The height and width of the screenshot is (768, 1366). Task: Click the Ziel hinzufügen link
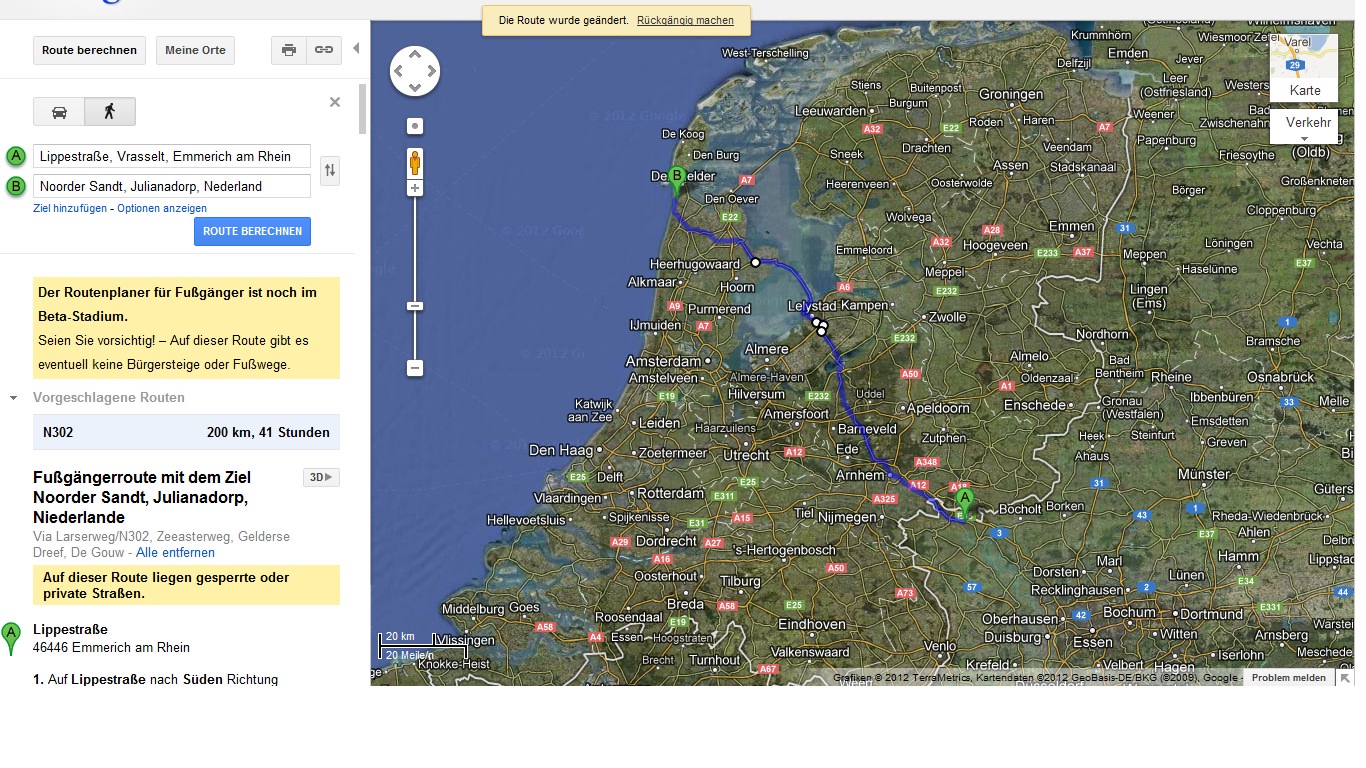70,208
